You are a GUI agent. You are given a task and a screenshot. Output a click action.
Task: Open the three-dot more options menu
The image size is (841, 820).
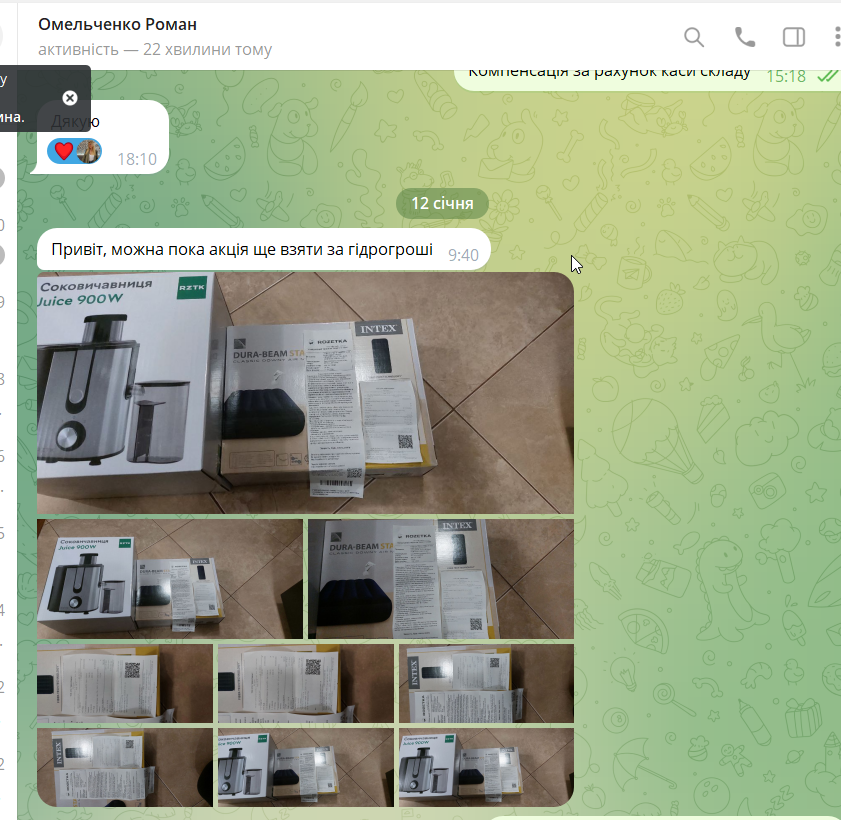[x=837, y=38]
